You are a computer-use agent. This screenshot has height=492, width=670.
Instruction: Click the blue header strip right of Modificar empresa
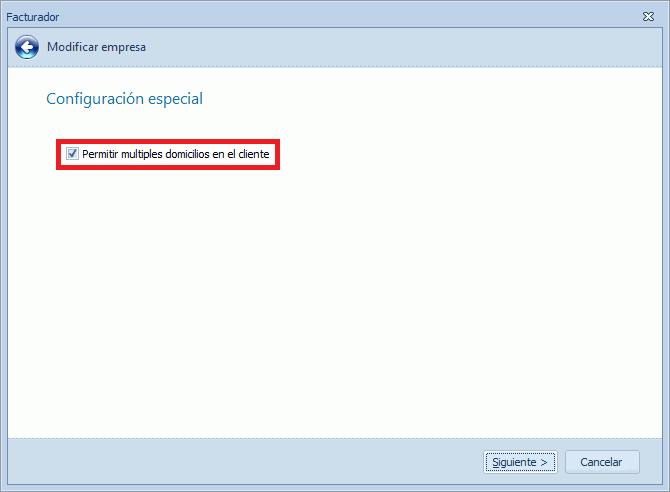(402, 47)
